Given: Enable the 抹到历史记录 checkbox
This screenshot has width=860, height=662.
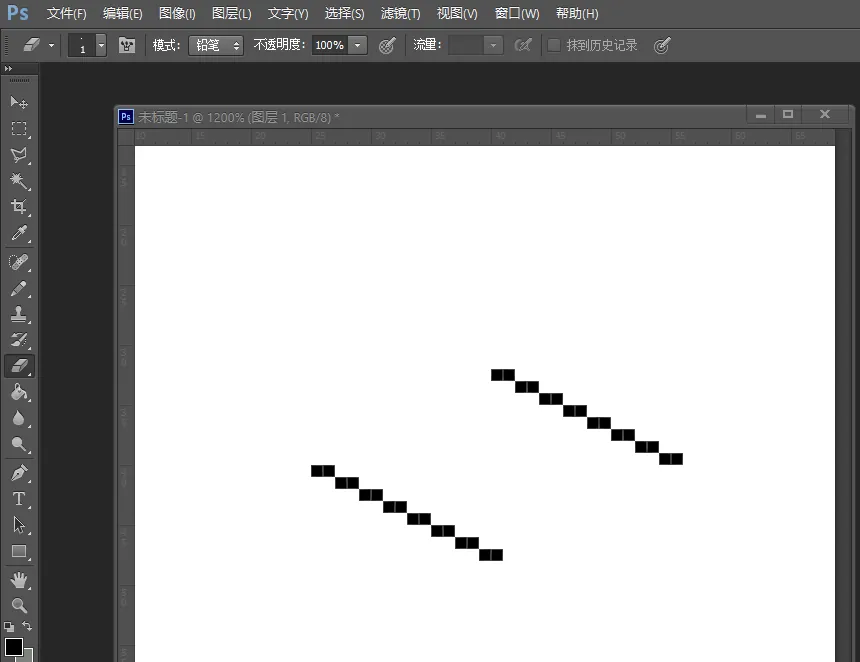Looking at the screenshot, I should point(554,45).
